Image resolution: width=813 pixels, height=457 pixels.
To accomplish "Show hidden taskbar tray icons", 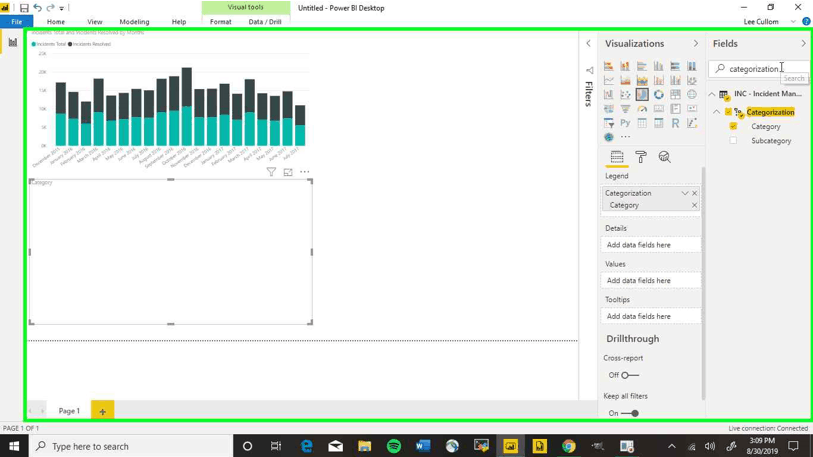I will [671, 446].
